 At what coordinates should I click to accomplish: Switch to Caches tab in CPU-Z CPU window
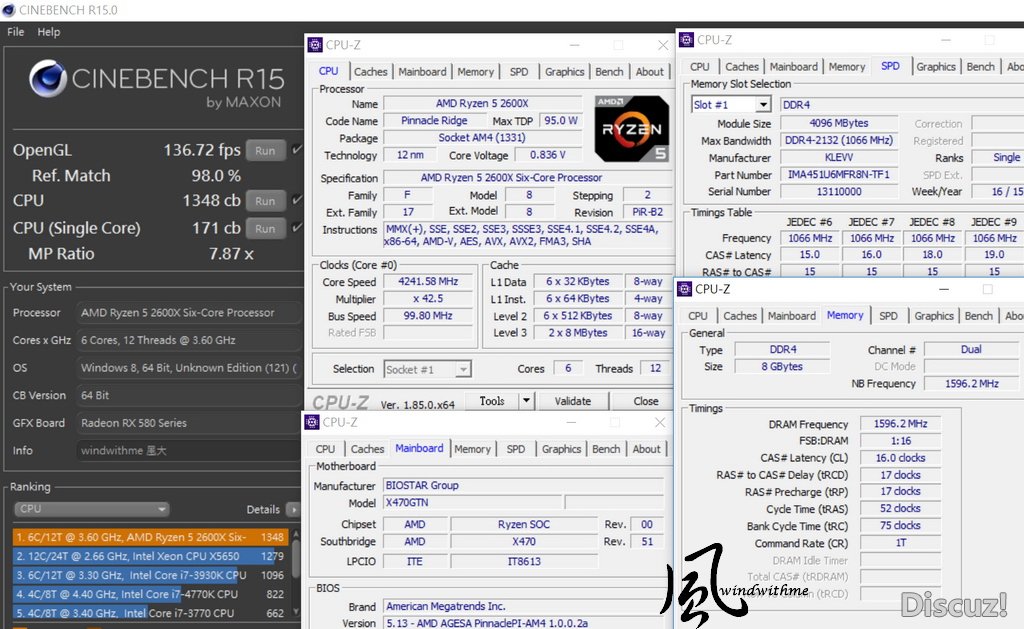click(370, 71)
